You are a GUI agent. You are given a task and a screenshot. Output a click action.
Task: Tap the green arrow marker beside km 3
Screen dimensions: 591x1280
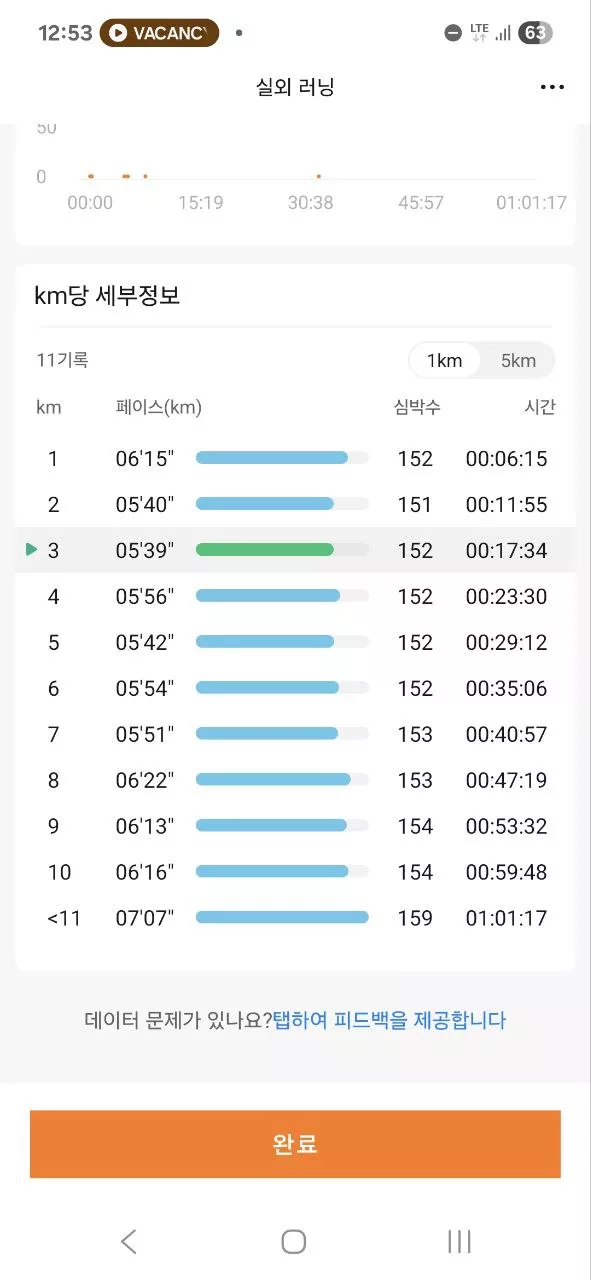[x=31, y=549]
